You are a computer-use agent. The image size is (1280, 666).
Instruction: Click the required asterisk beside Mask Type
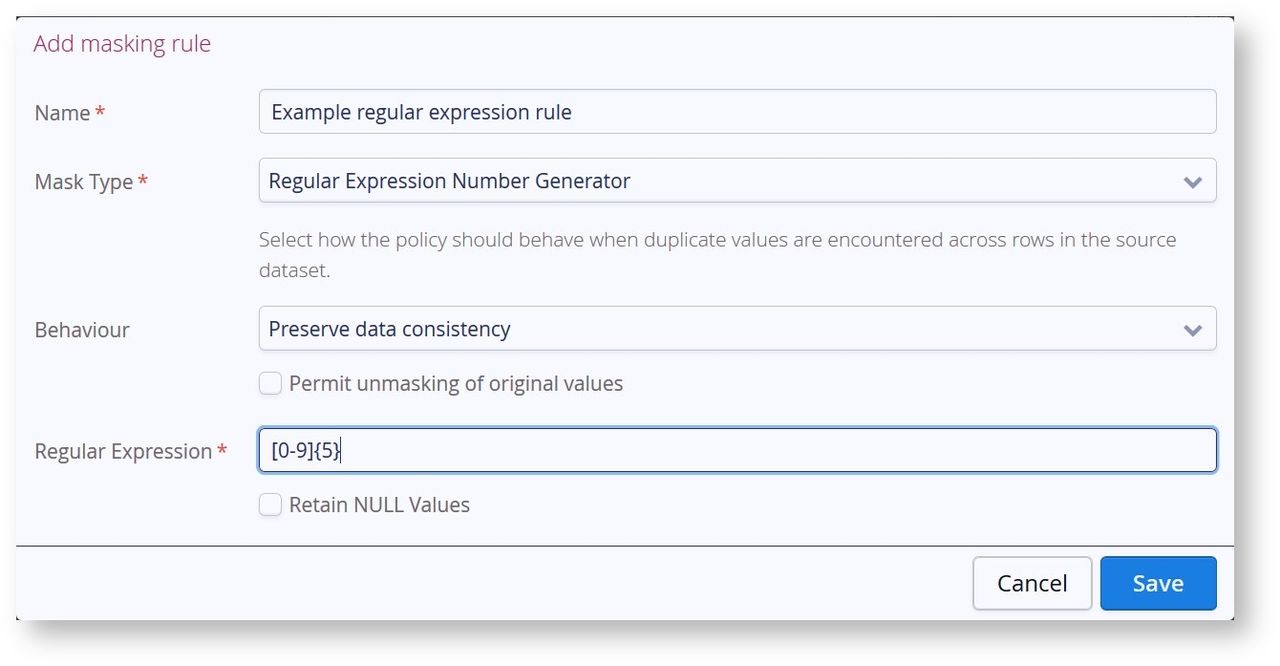[x=143, y=181]
